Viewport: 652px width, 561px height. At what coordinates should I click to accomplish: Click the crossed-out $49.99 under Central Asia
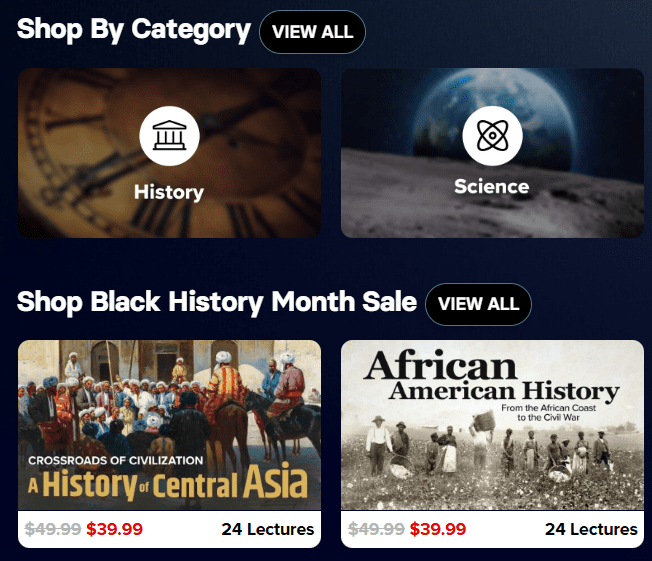[54, 529]
